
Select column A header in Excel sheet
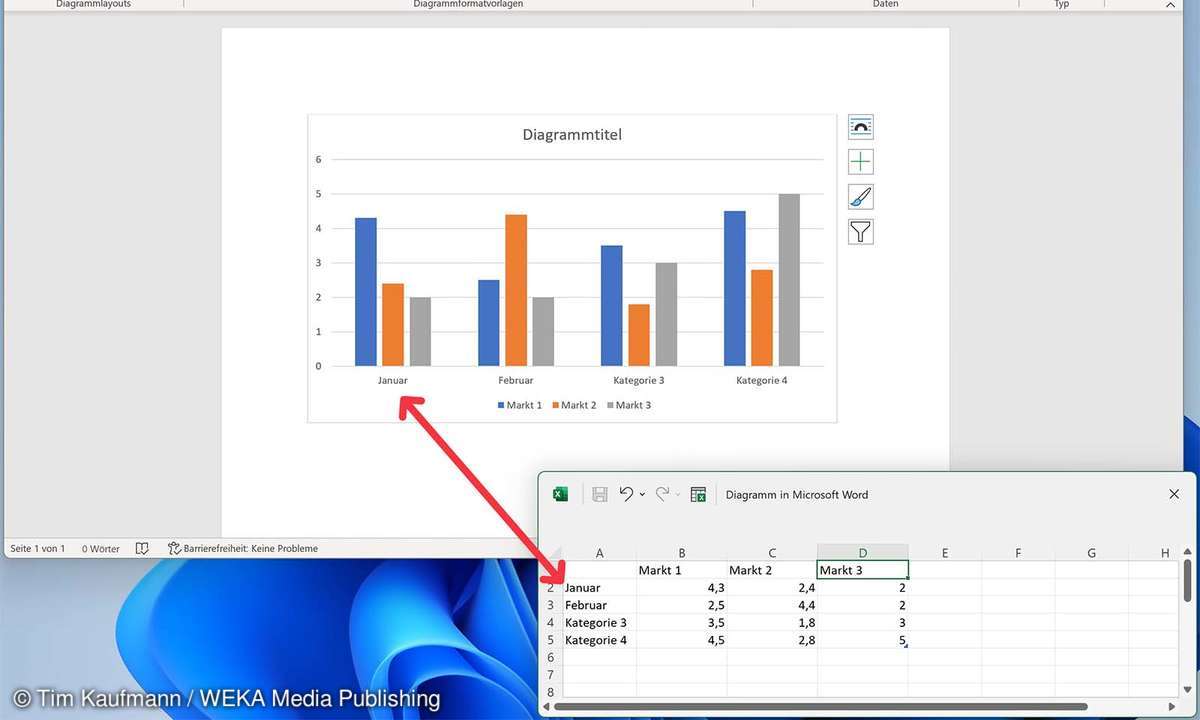point(599,553)
